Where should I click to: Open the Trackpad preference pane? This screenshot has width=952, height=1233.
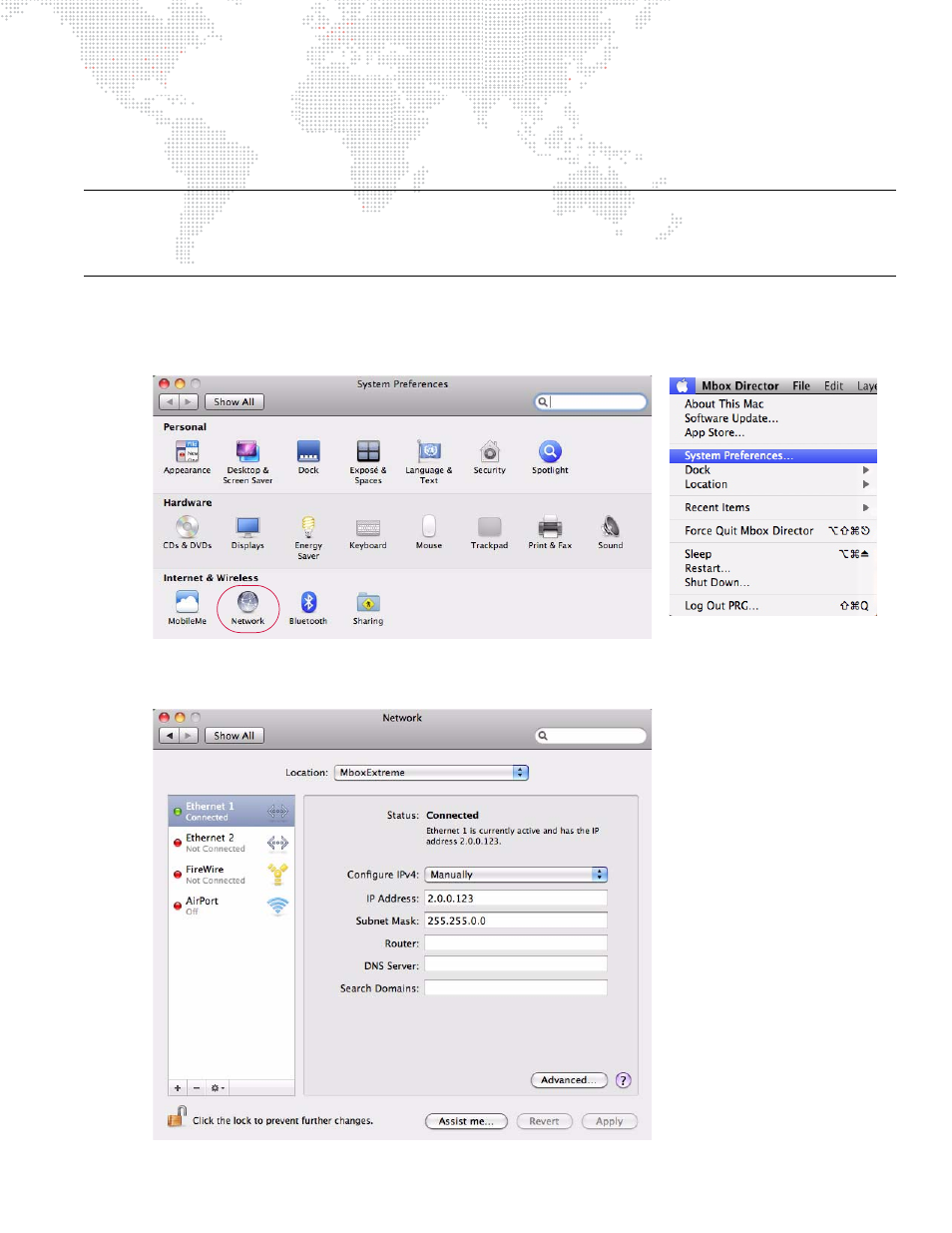tap(490, 532)
